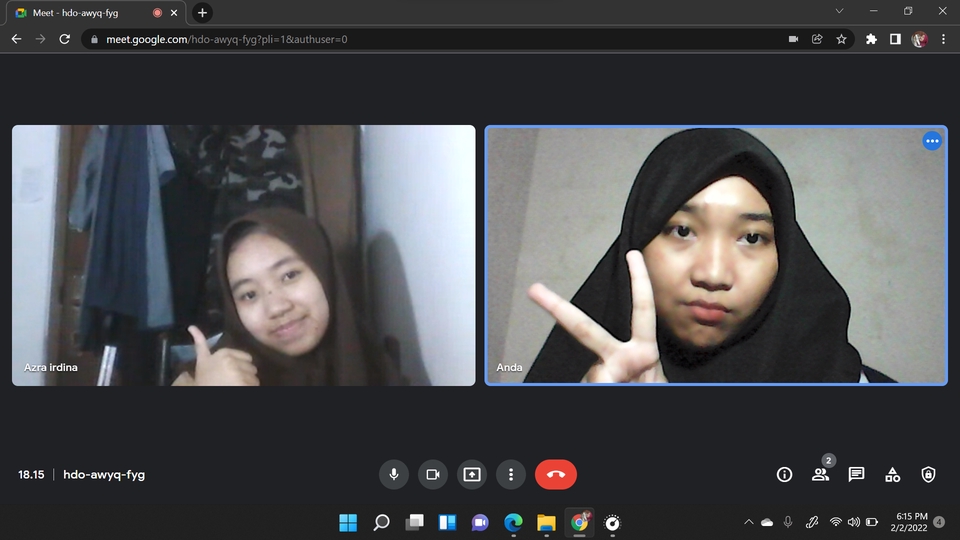The image size is (960, 540).
Task: Show everyone in the People panel
Action: [820, 474]
